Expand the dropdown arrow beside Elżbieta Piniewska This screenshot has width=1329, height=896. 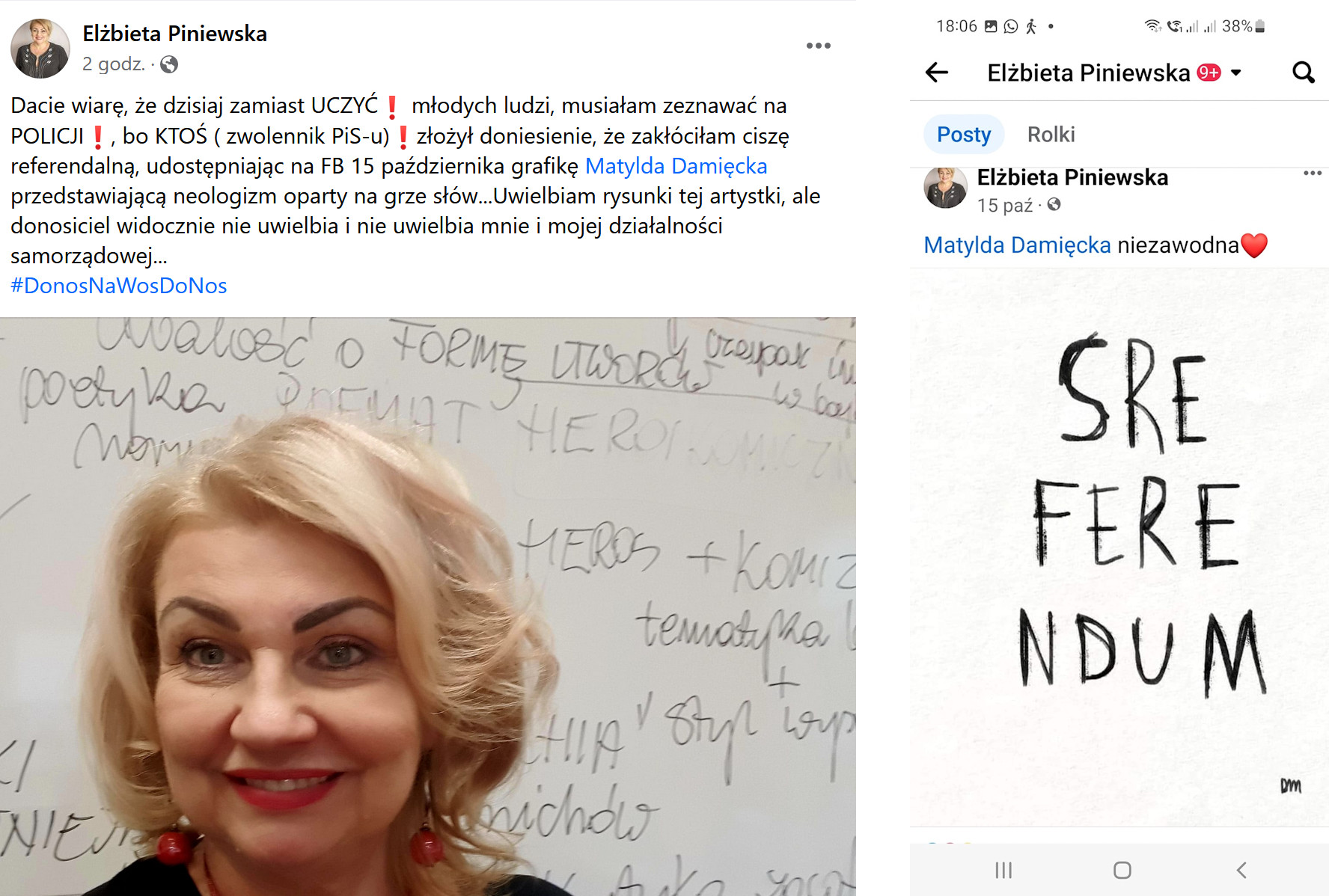pos(1236,73)
